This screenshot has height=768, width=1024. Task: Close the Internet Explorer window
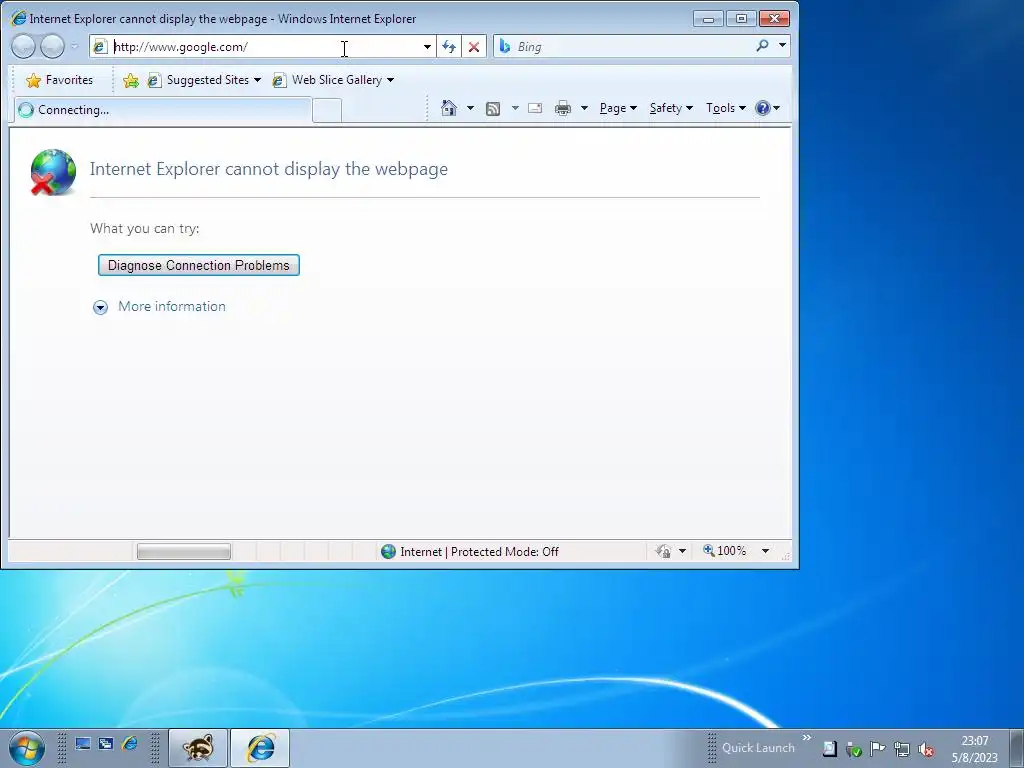[775, 19]
